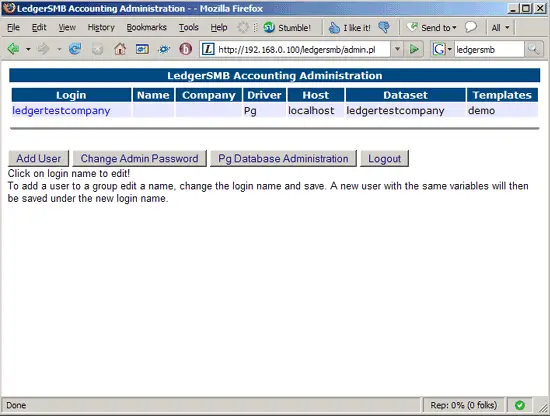
Task: Open the Forward history dropdown arrow
Action: click(59, 49)
